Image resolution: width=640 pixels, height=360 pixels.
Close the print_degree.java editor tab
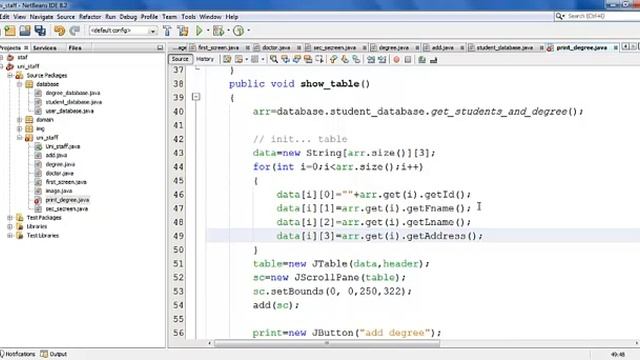tap(616, 48)
